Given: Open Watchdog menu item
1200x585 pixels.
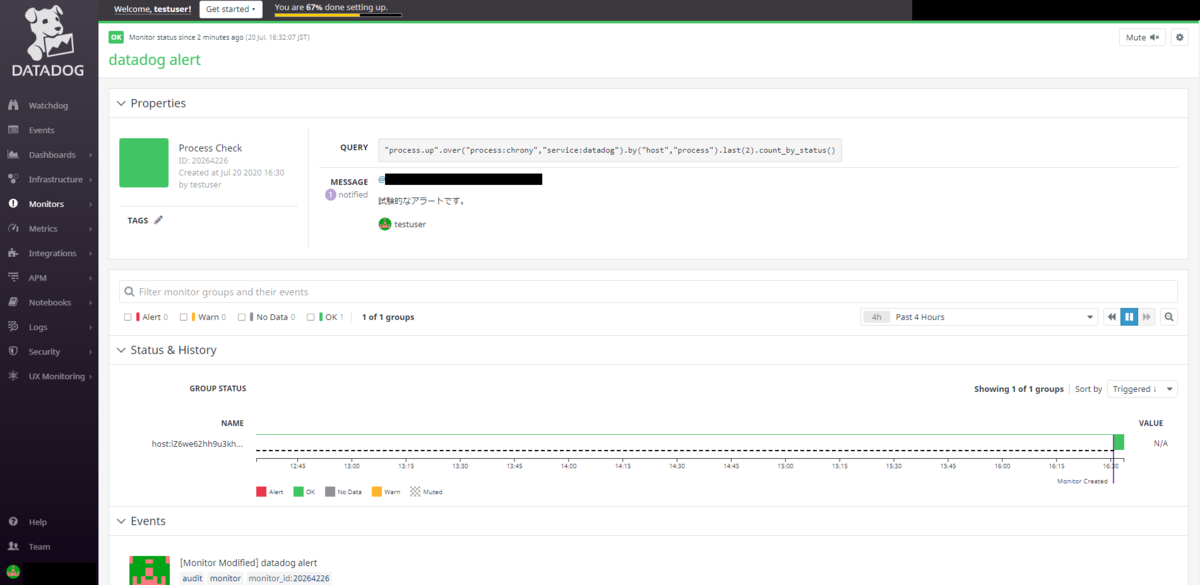Looking at the screenshot, I should (x=48, y=105).
